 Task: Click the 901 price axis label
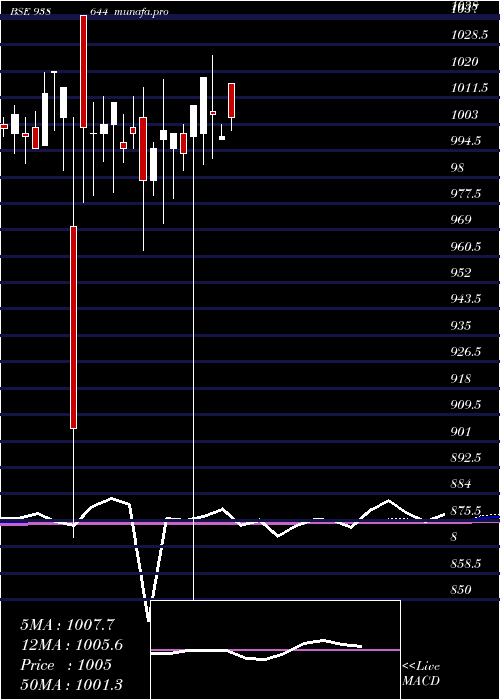pos(461,431)
